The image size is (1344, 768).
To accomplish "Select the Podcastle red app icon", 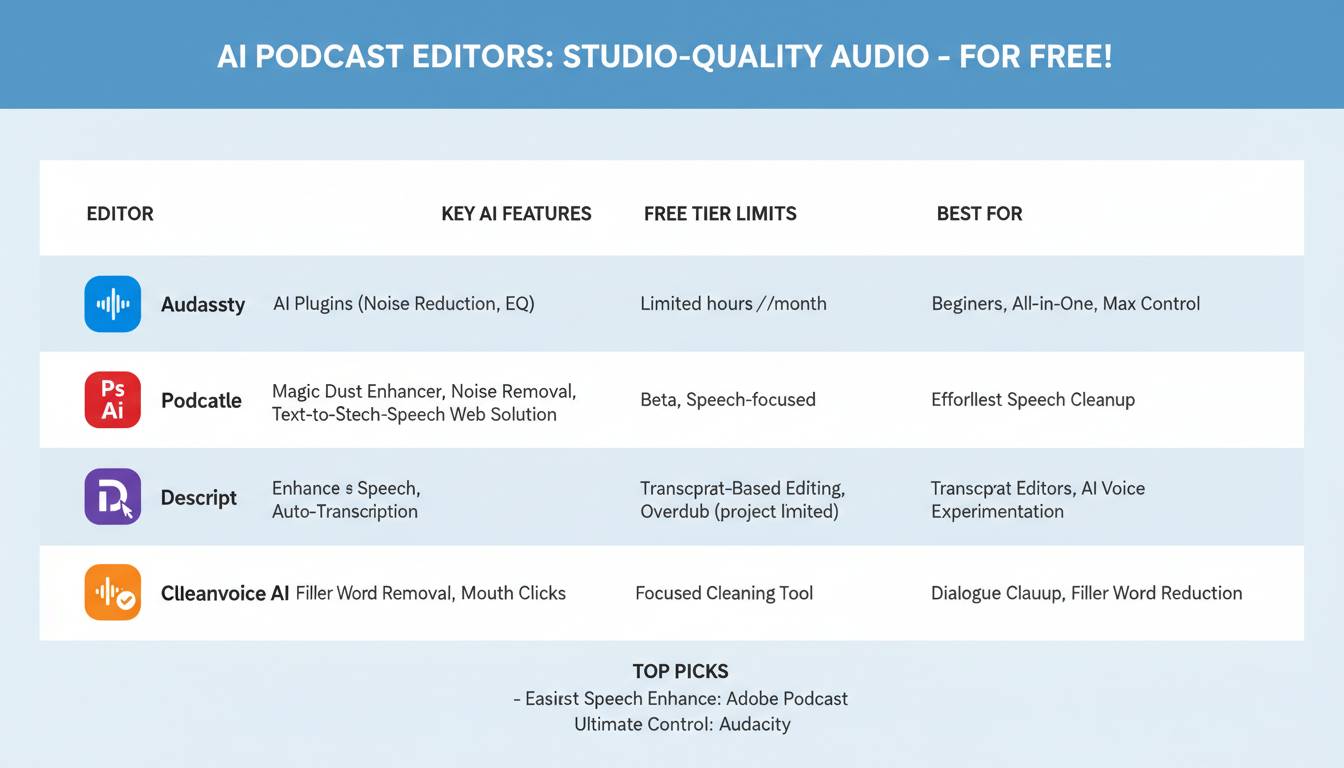I will (x=112, y=399).
